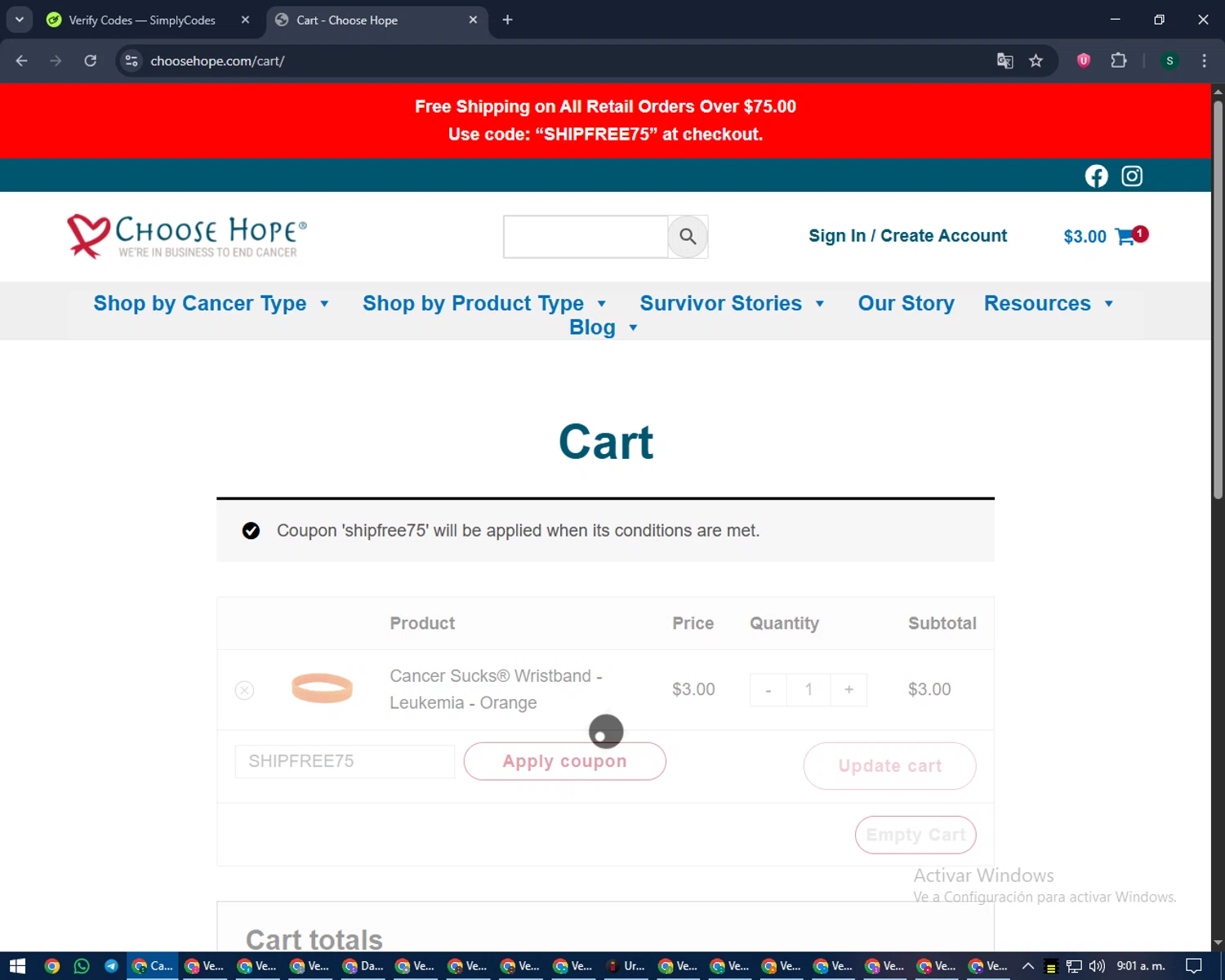This screenshot has height=980, width=1225.
Task: Open taskbar window labeled Ca...
Action: coord(154,966)
